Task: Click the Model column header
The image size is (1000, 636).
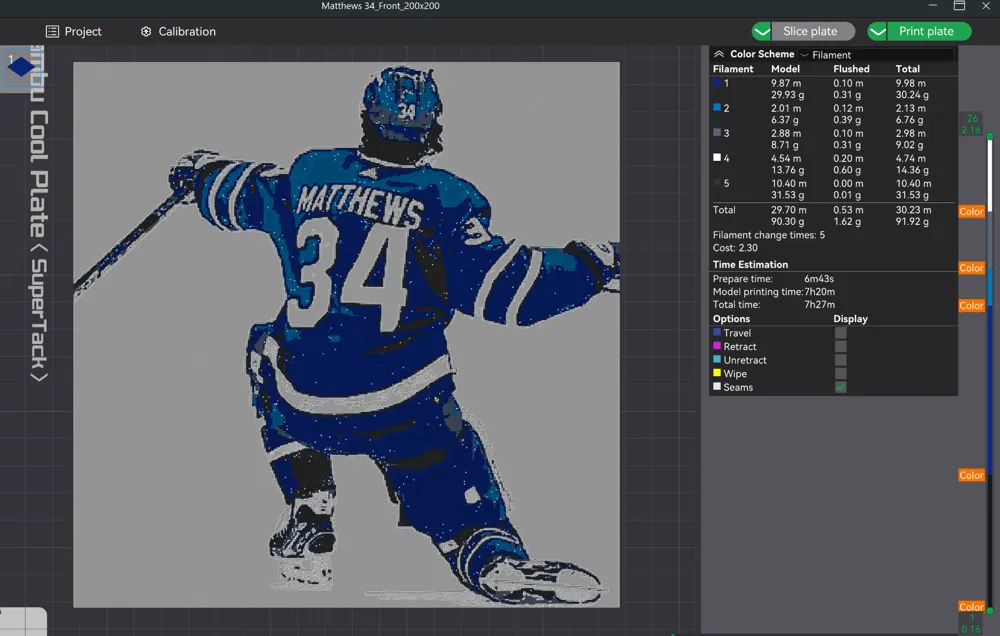Action: [x=785, y=69]
